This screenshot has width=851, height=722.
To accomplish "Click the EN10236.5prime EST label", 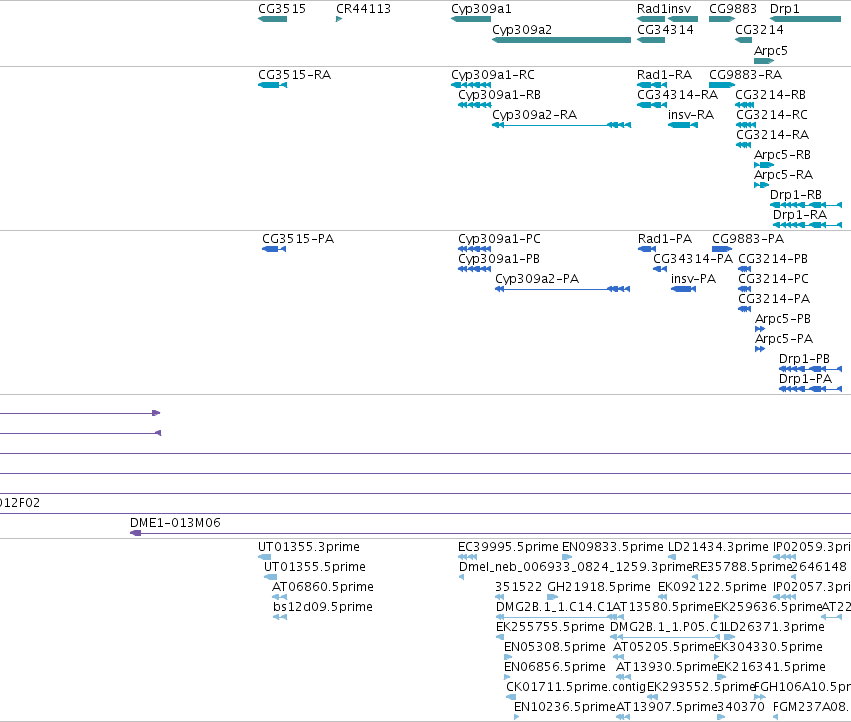I will point(564,707).
